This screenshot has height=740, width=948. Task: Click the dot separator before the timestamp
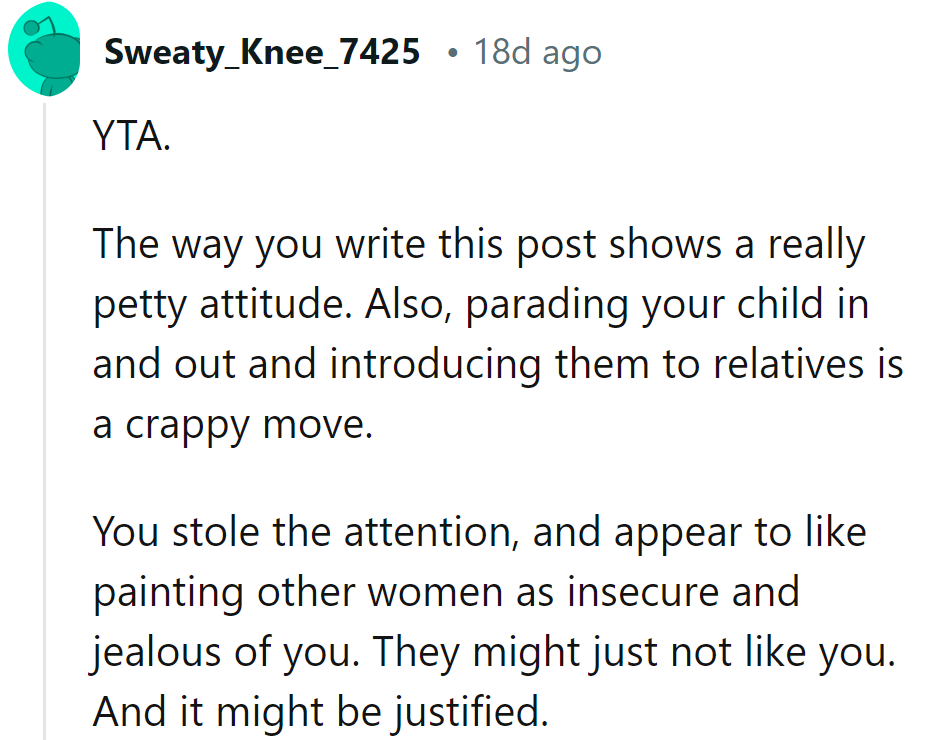point(452,54)
